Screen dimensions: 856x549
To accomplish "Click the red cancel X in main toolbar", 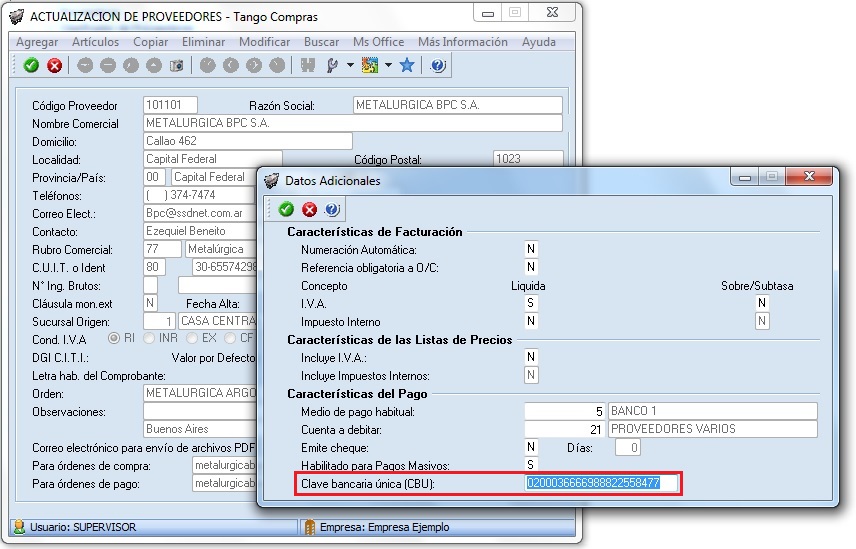I will coord(55,65).
